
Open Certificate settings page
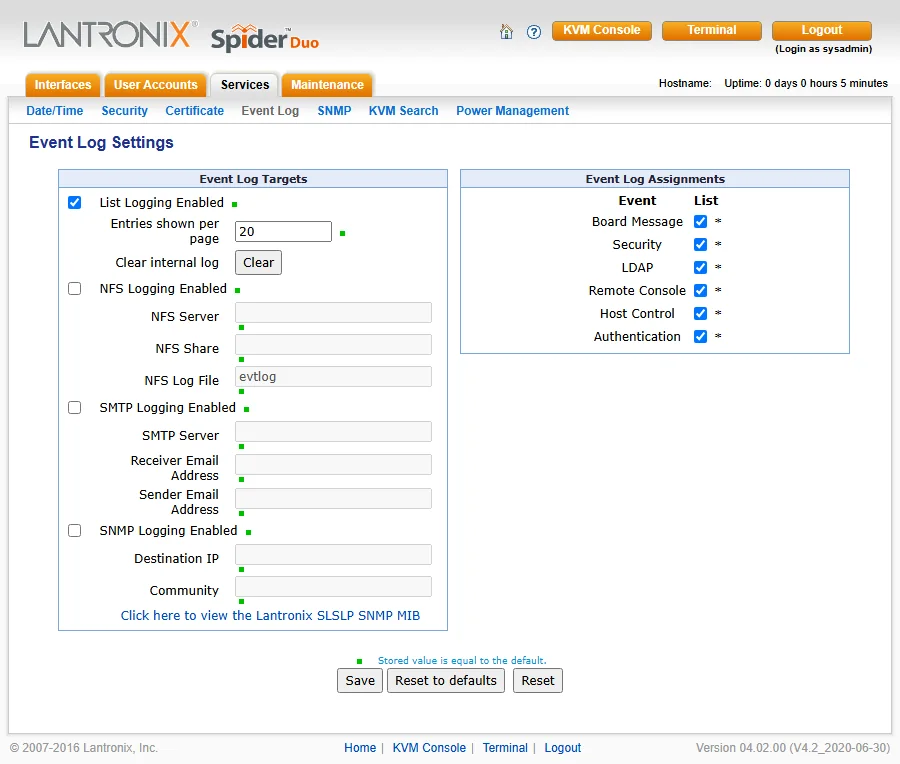(195, 111)
